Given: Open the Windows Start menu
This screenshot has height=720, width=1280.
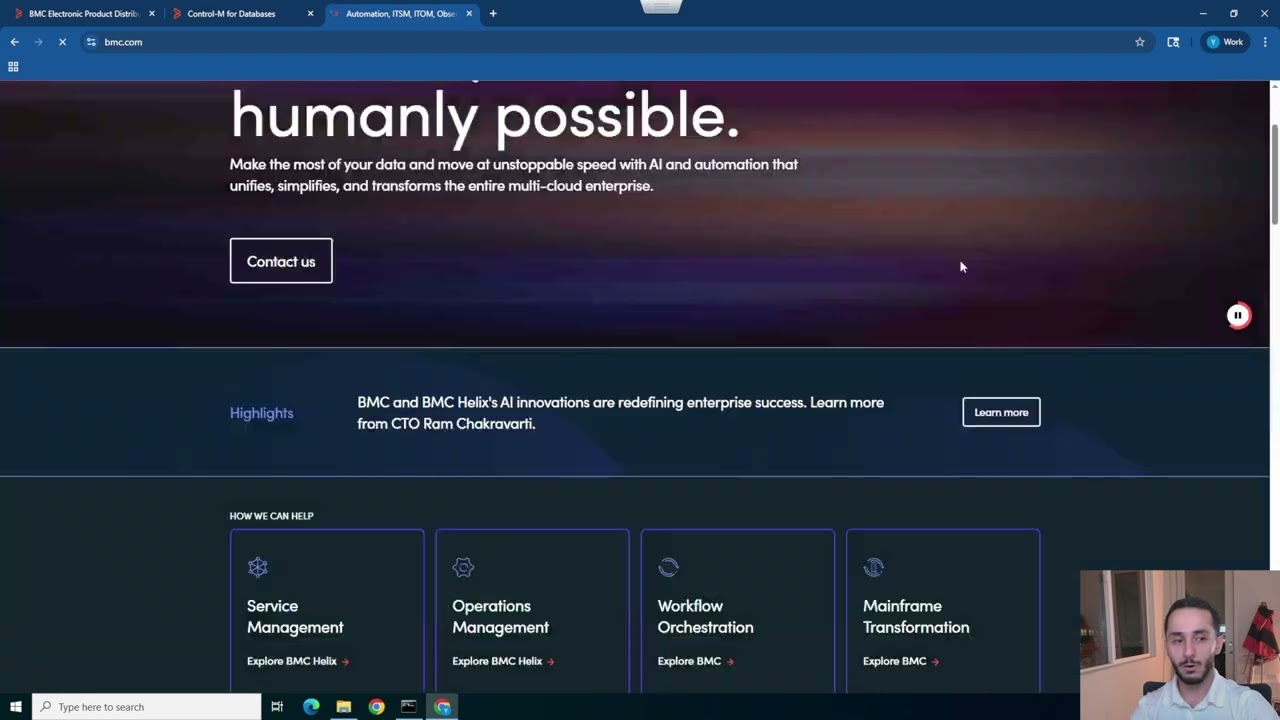Looking at the screenshot, I should click(16, 707).
